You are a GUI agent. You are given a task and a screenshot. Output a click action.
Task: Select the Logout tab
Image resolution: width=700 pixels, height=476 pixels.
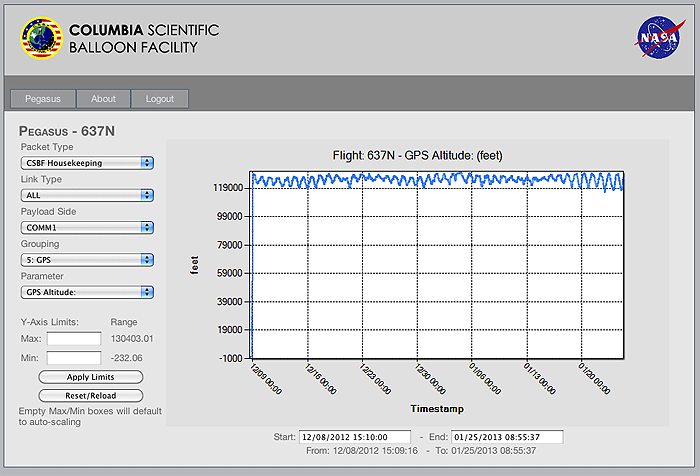click(159, 99)
